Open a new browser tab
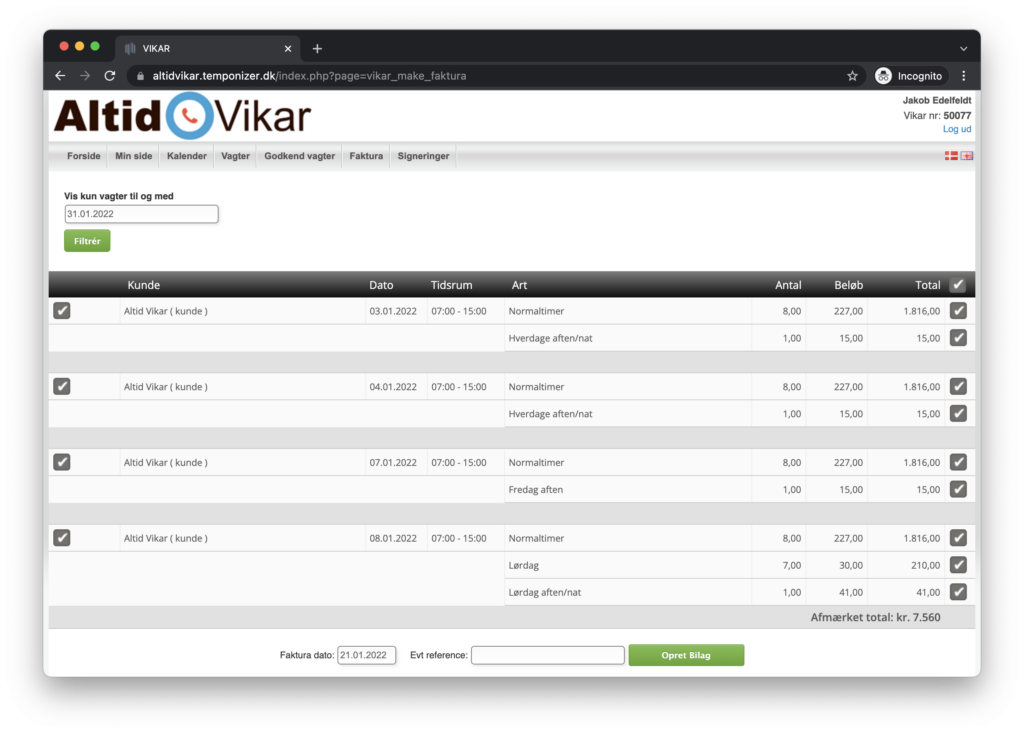1024x734 pixels. pos(317,48)
